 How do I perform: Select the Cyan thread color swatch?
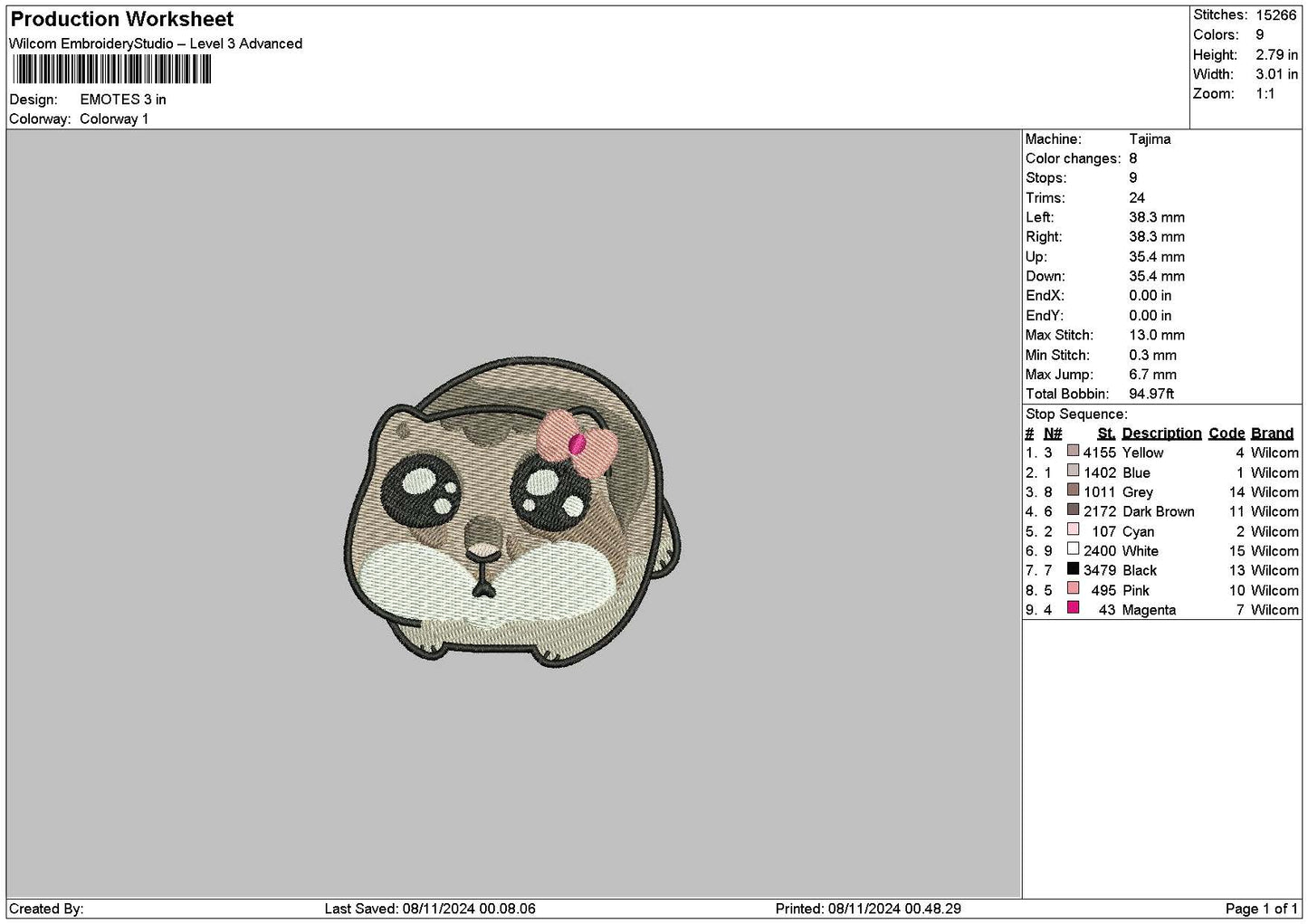(x=1073, y=530)
